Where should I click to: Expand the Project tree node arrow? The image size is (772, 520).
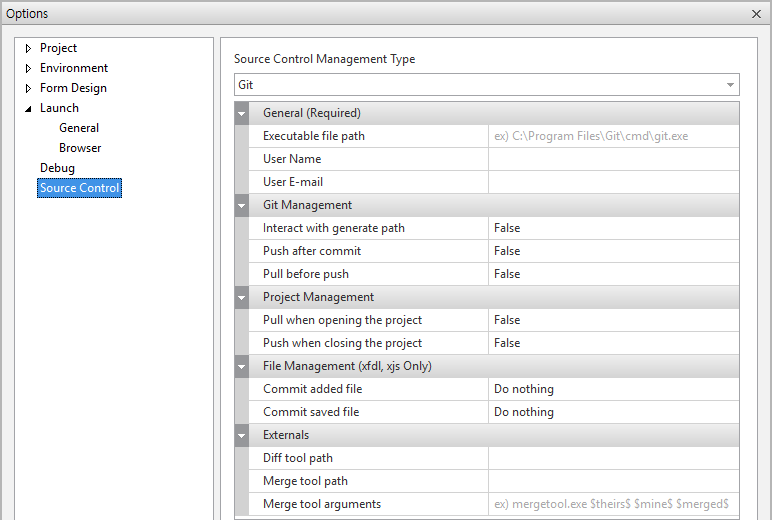[x=28, y=48]
